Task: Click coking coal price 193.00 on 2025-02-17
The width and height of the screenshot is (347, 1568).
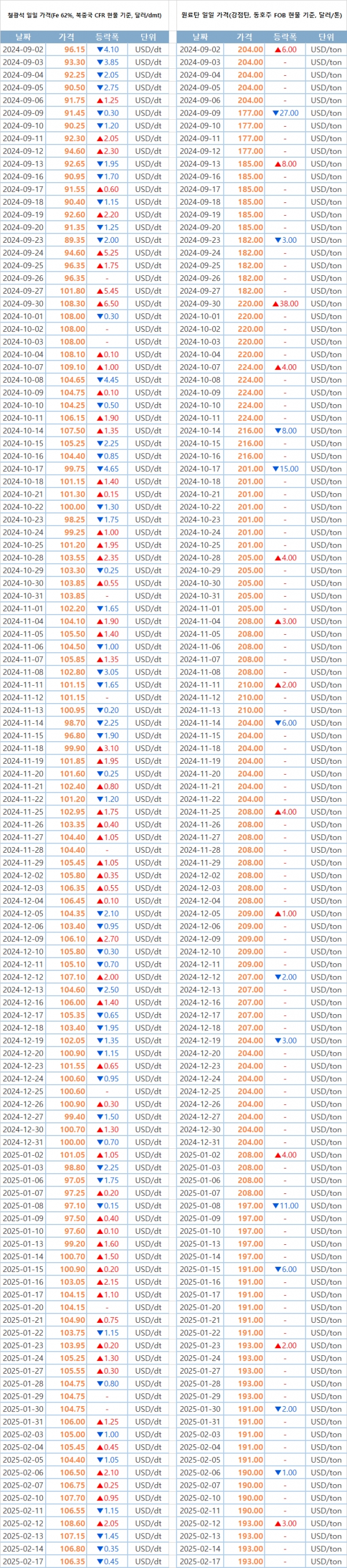Action: coord(250,1561)
